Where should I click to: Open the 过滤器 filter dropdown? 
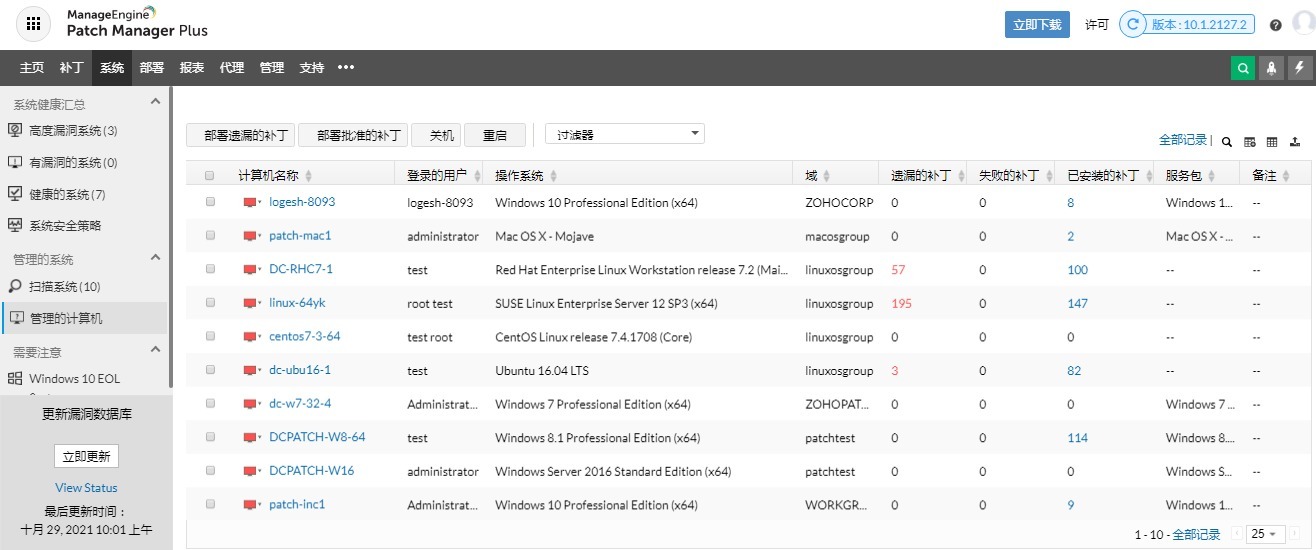tap(624, 134)
